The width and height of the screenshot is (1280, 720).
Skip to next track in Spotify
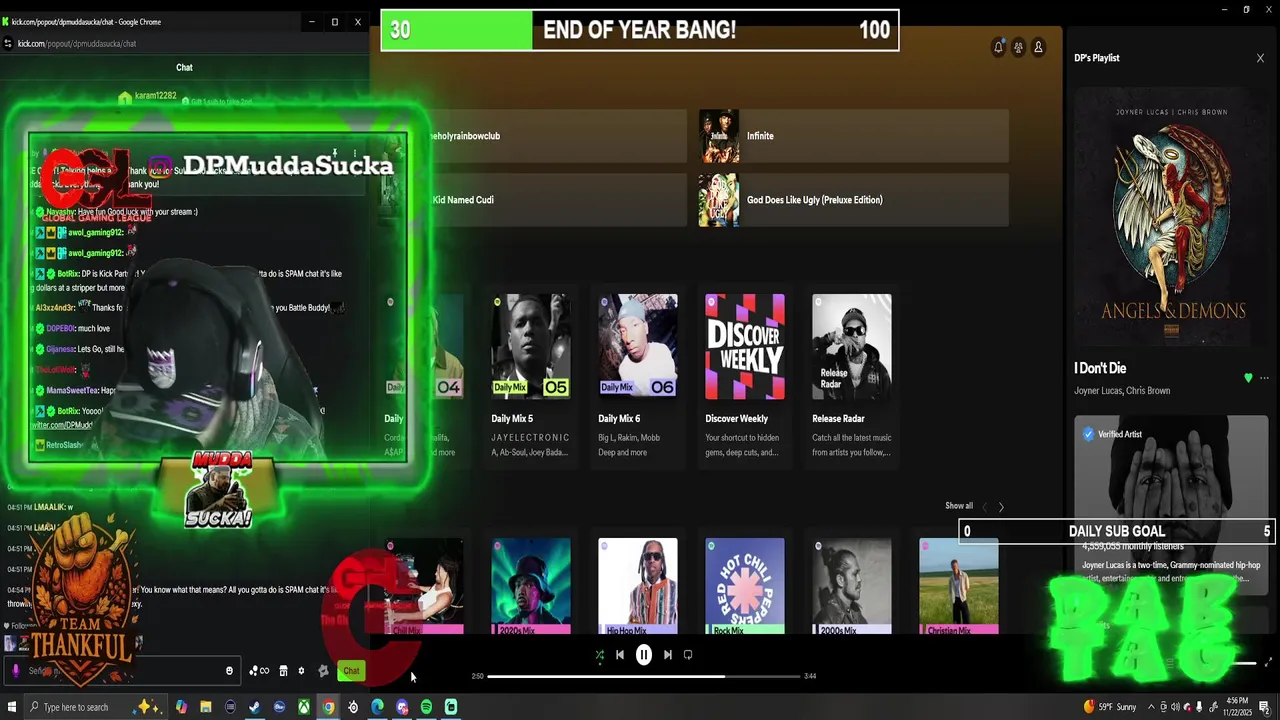pos(668,655)
